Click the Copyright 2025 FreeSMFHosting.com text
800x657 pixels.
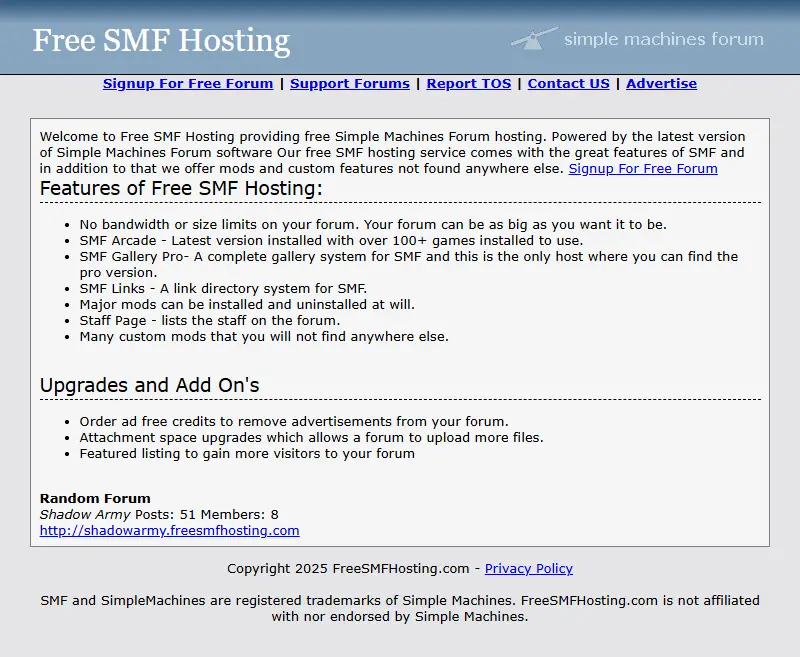tap(348, 568)
